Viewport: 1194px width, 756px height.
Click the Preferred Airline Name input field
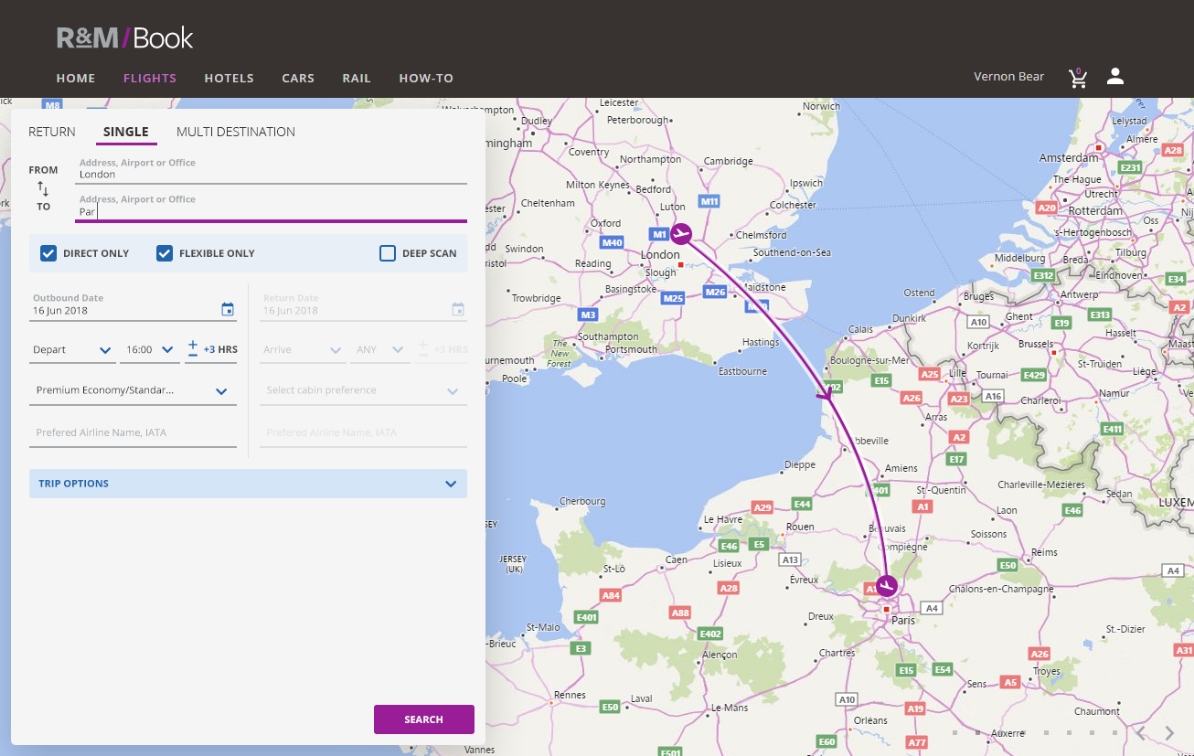point(132,433)
